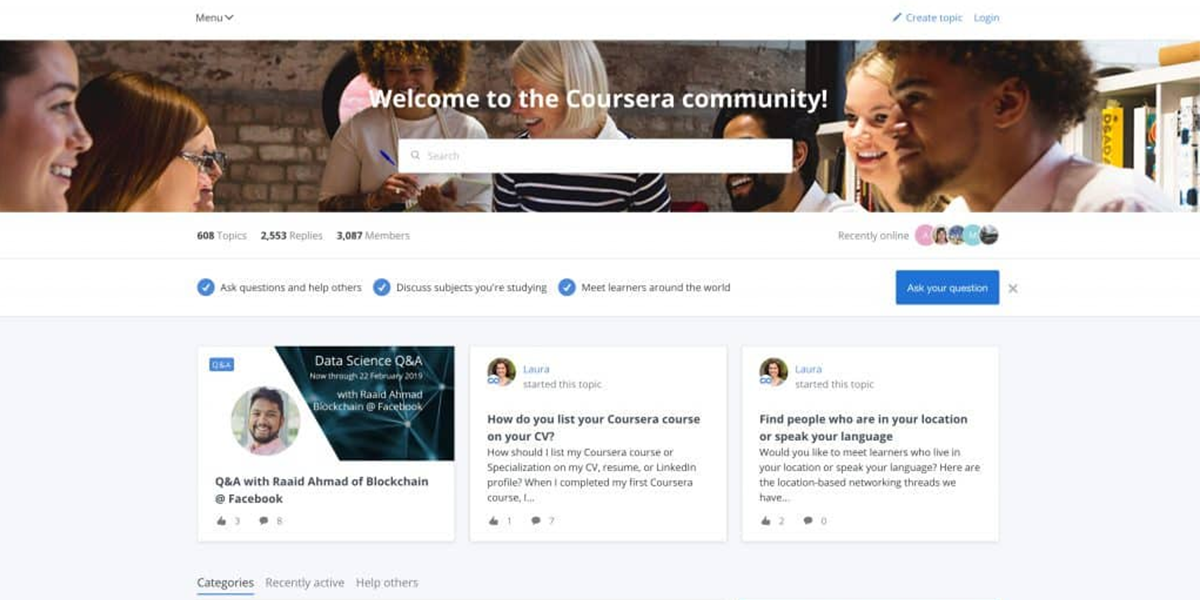Screen dimensions: 1200x600
Task: Like the Q&A with Raaid Ahmad post
Action: 221,521
